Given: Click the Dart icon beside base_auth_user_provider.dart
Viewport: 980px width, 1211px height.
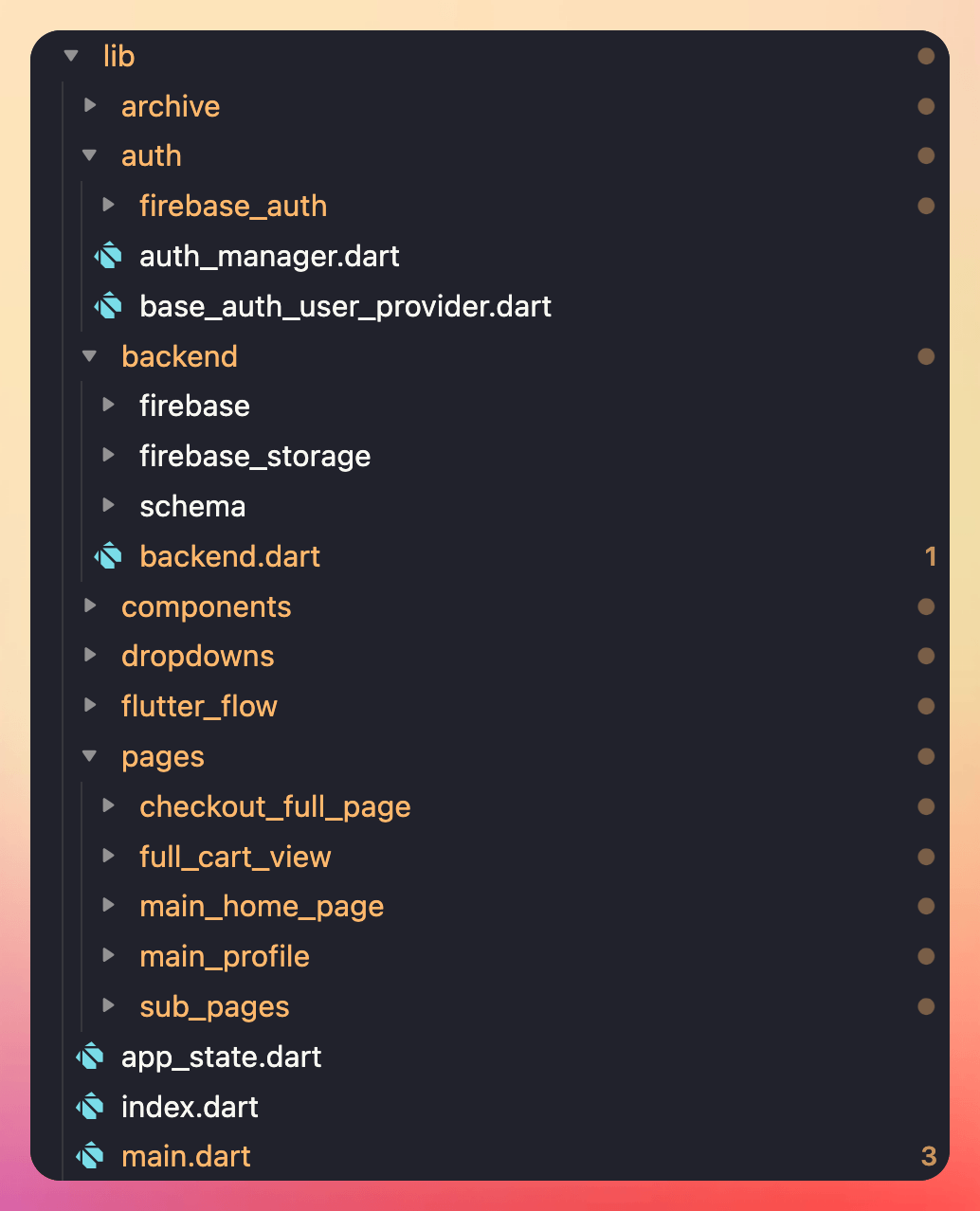Looking at the screenshot, I should tap(109, 306).
